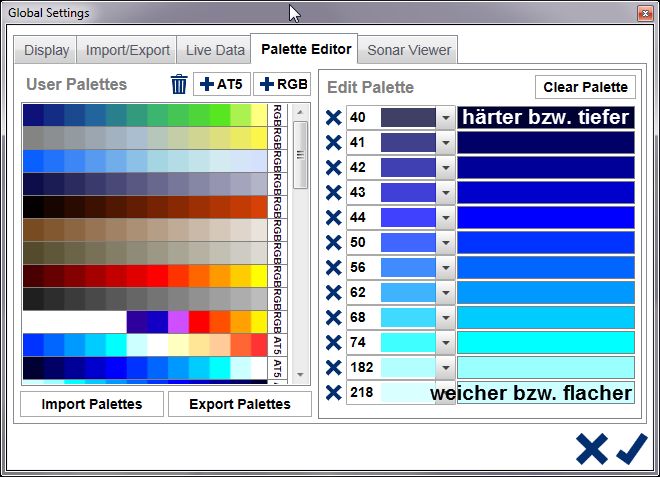Viewport: 660px width, 477px height.
Task: Delete the palette row with value 44
Action: point(333,218)
